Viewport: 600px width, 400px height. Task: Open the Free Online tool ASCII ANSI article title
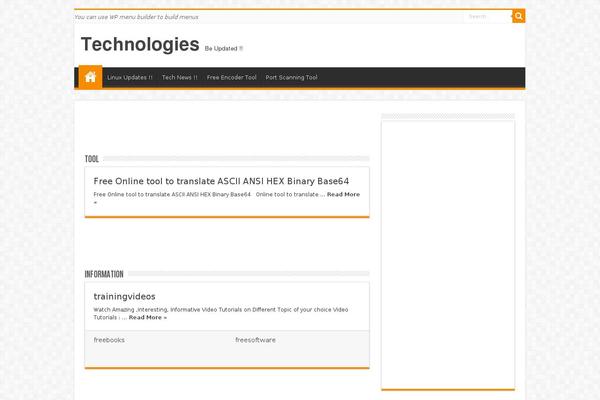(221, 181)
